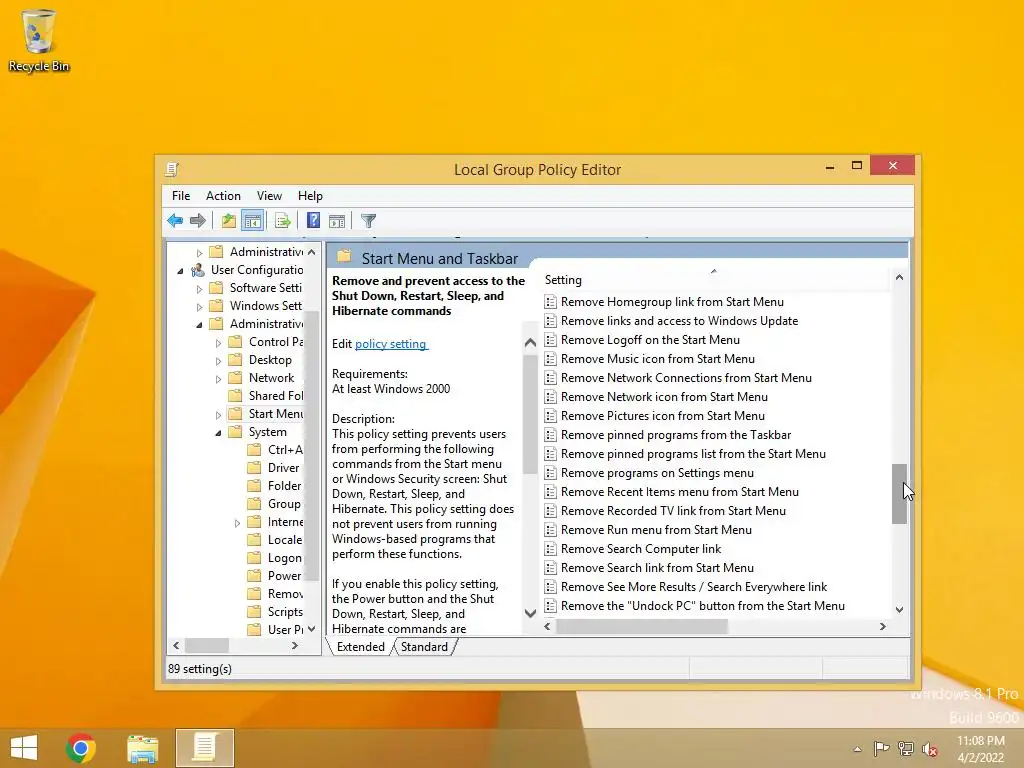Click the muted volume tray icon
1024x768 pixels.
[930, 749]
